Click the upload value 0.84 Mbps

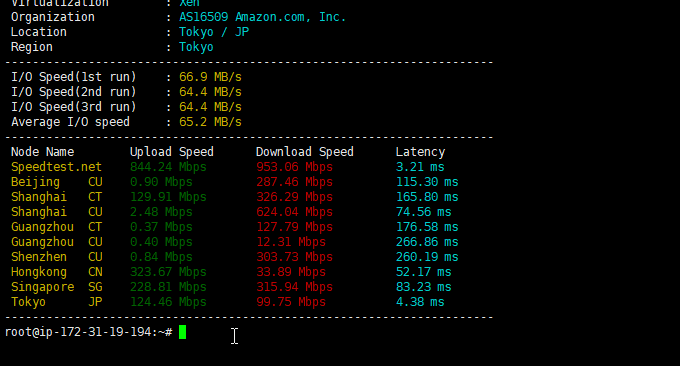point(161,257)
